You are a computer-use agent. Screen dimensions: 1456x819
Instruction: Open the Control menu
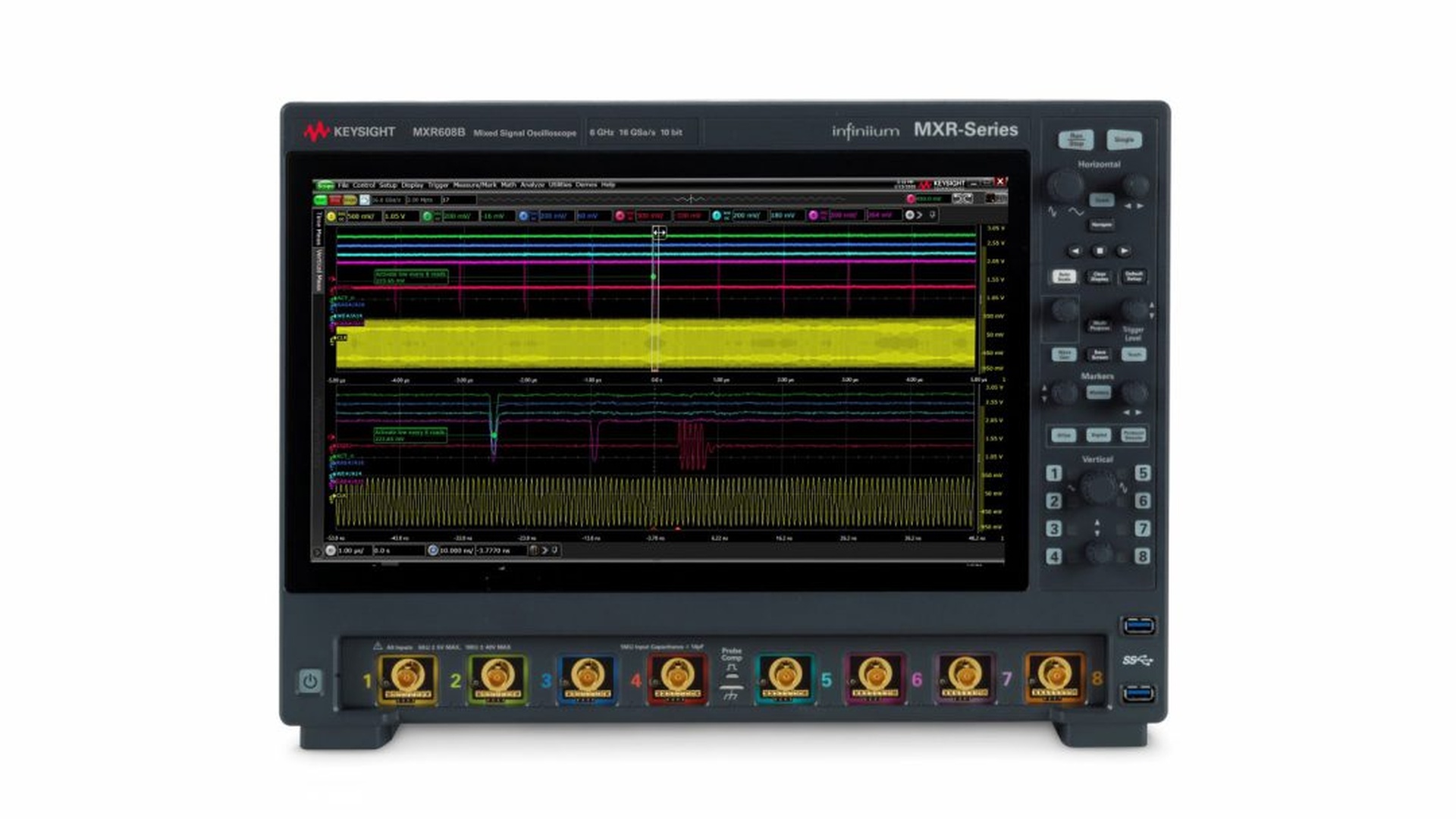tap(364, 185)
